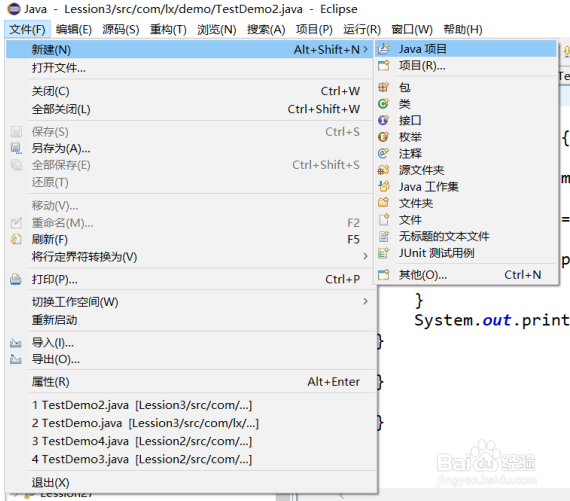The height and width of the screenshot is (501, 570).
Task: Select Java 项目 in the New submenu
Action: [x=466, y=49]
